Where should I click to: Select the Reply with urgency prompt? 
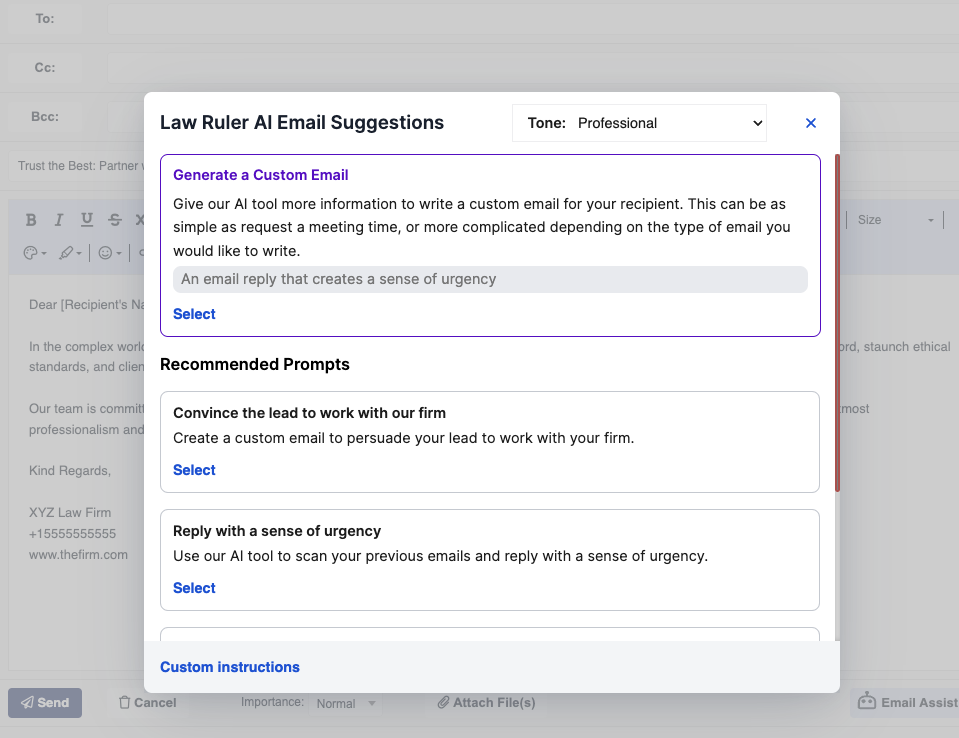click(x=194, y=588)
